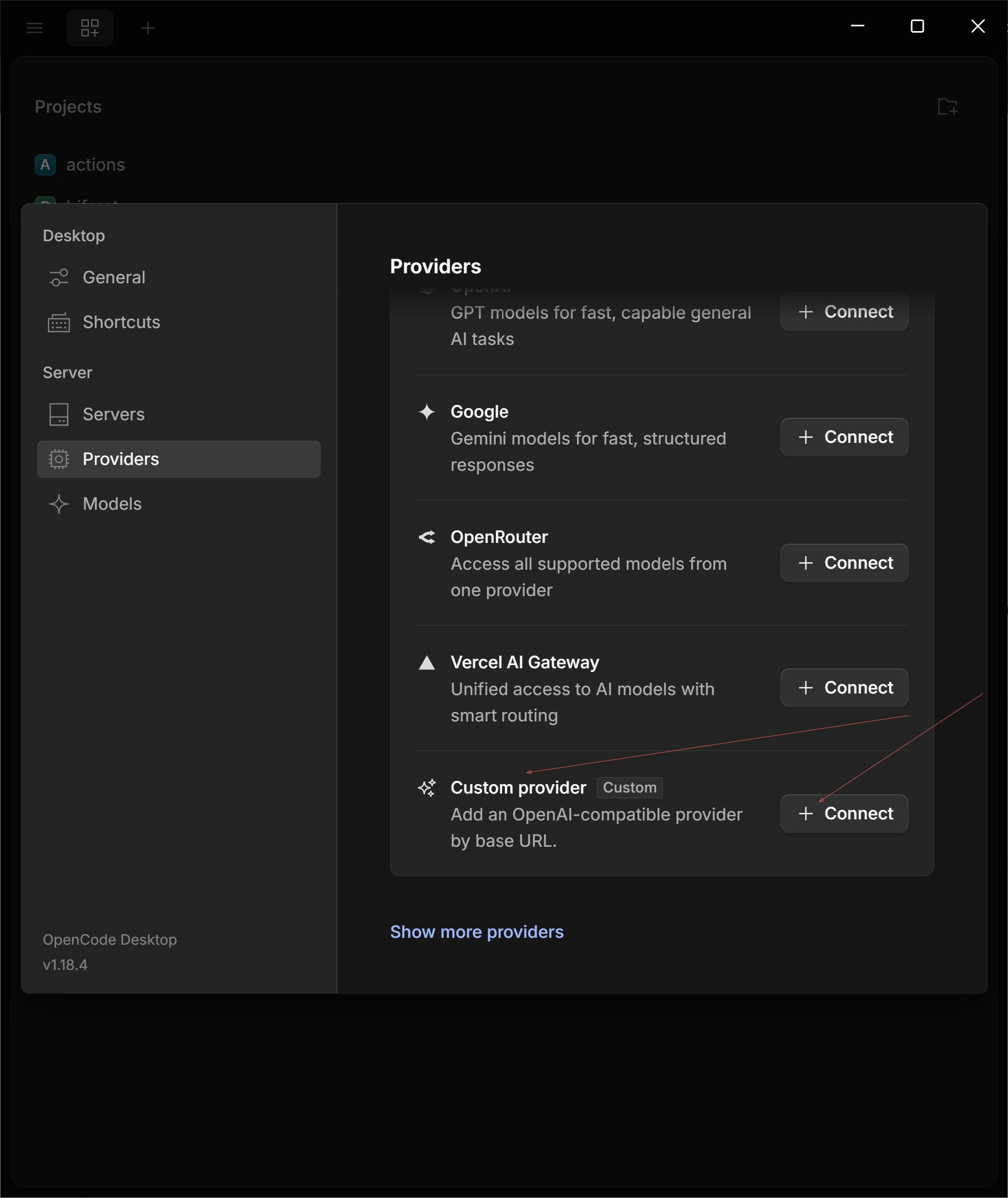Screen dimensions: 1008x1198
Task: Select the actions project avatar icon
Action: tap(45, 165)
